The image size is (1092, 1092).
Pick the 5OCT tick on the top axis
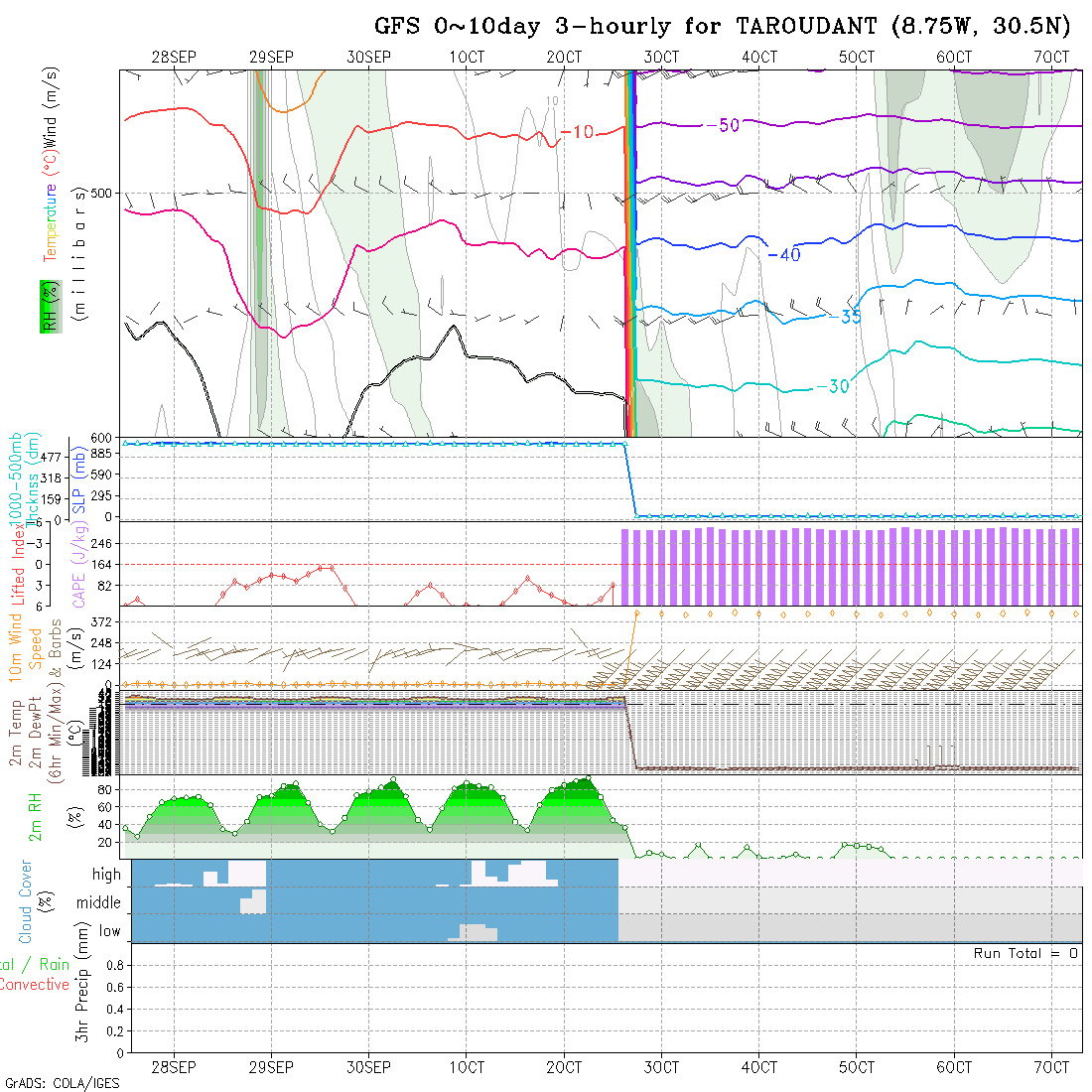tap(857, 58)
